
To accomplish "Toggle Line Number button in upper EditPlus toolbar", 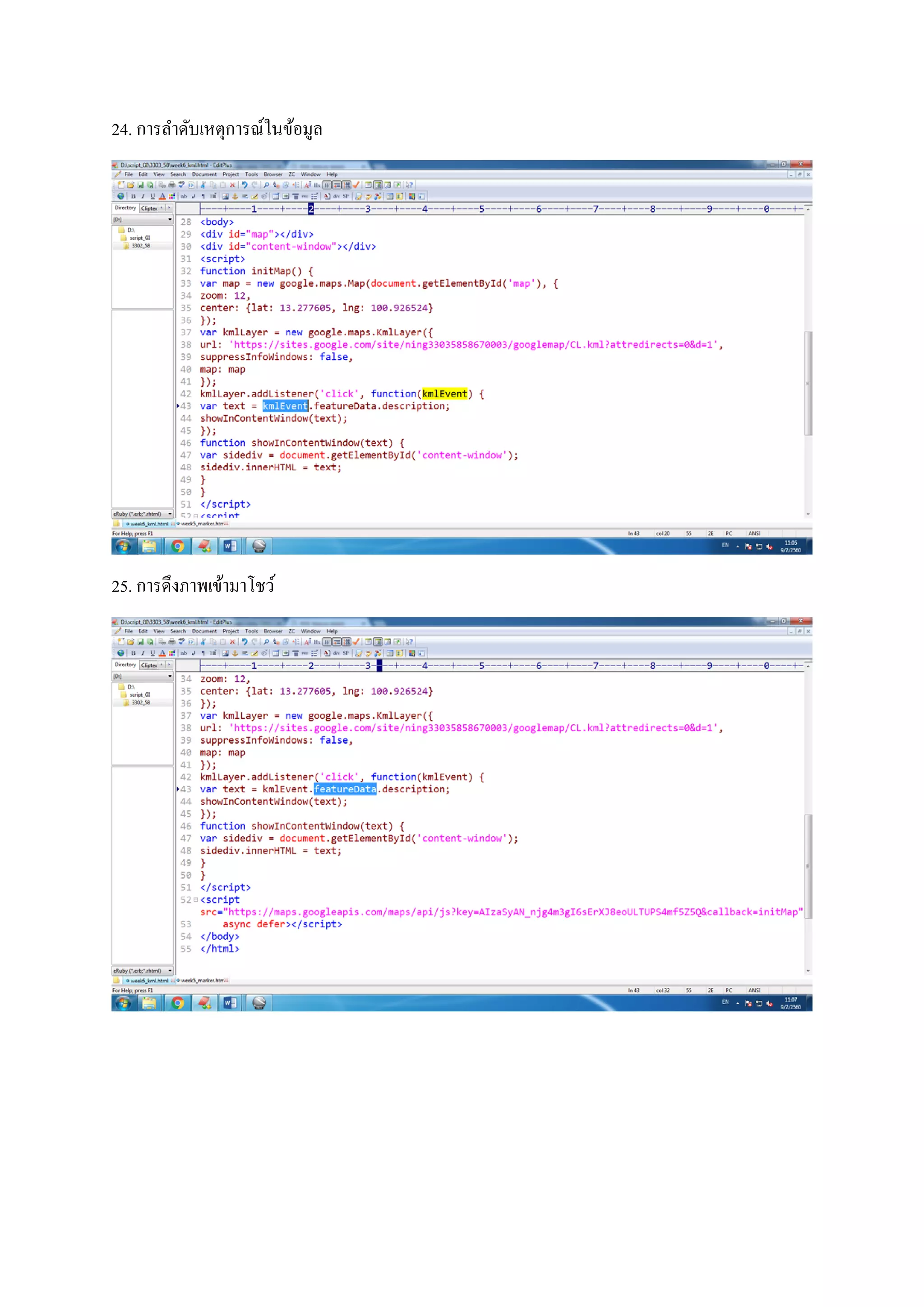I will coord(347,185).
